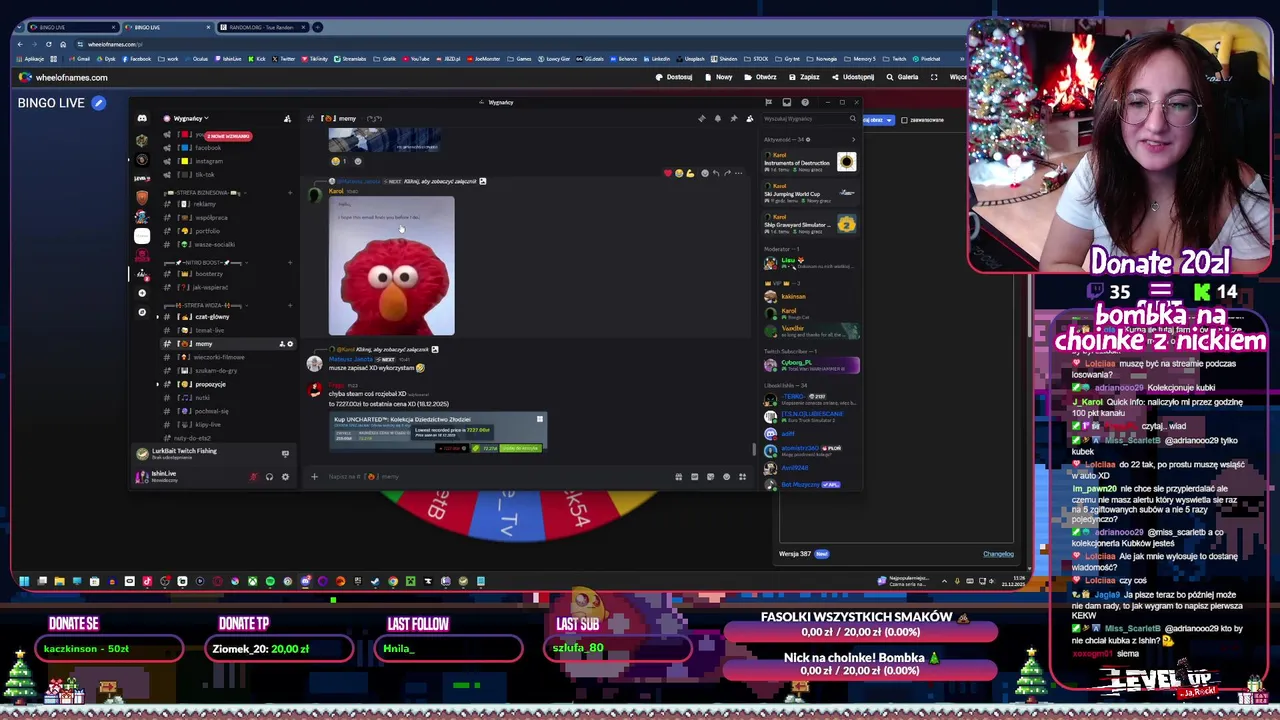This screenshot has height=720, width=1280.
Task: Expand Aktywność section arrow in member list
Action: tap(853, 140)
